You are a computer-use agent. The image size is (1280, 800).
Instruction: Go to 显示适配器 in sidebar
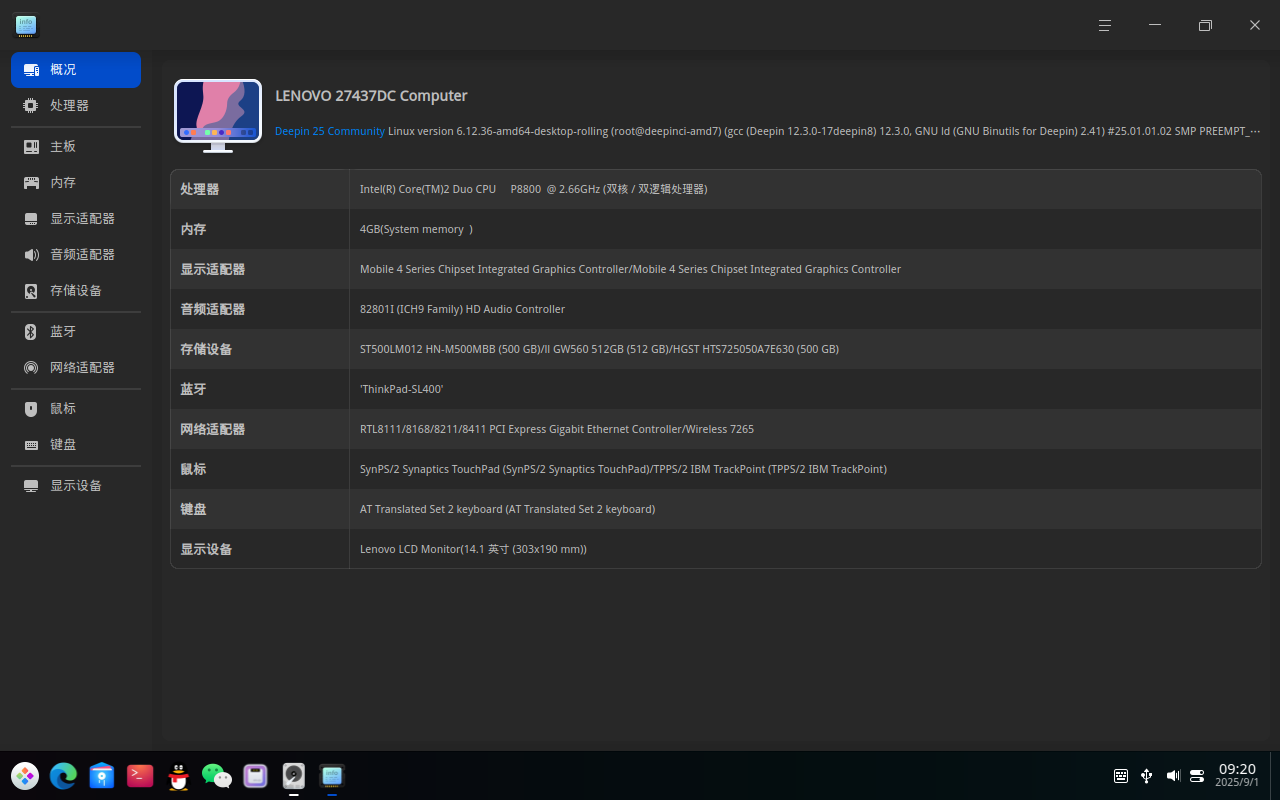[76, 219]
